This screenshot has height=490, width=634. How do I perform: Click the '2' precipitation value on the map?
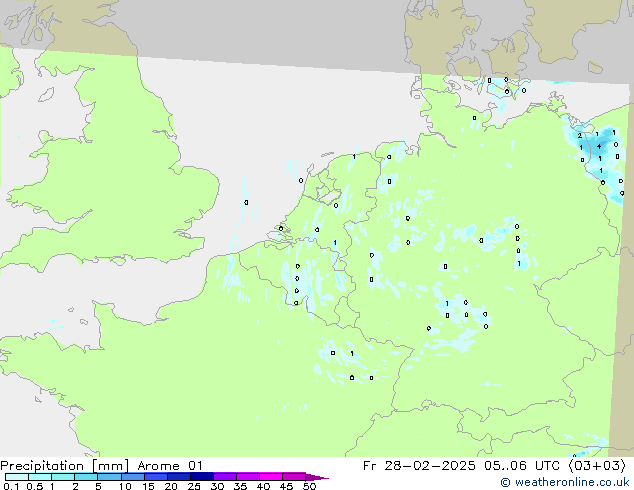(579, 135)
